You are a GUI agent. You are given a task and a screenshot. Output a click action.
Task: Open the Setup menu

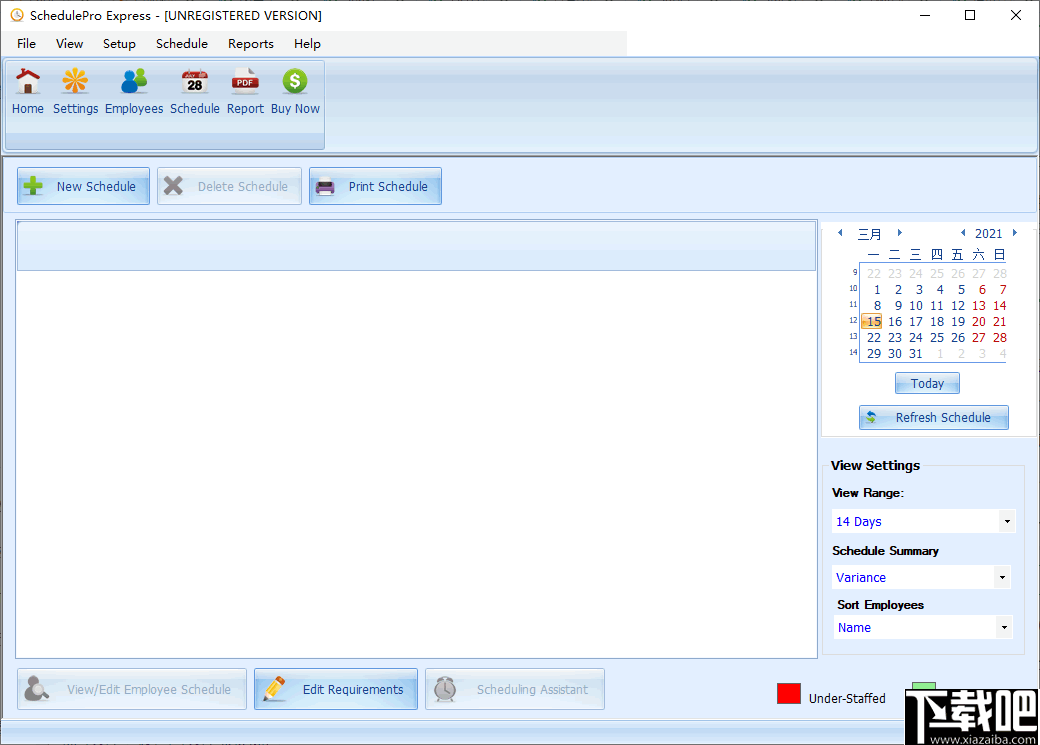tap(119, 43)
